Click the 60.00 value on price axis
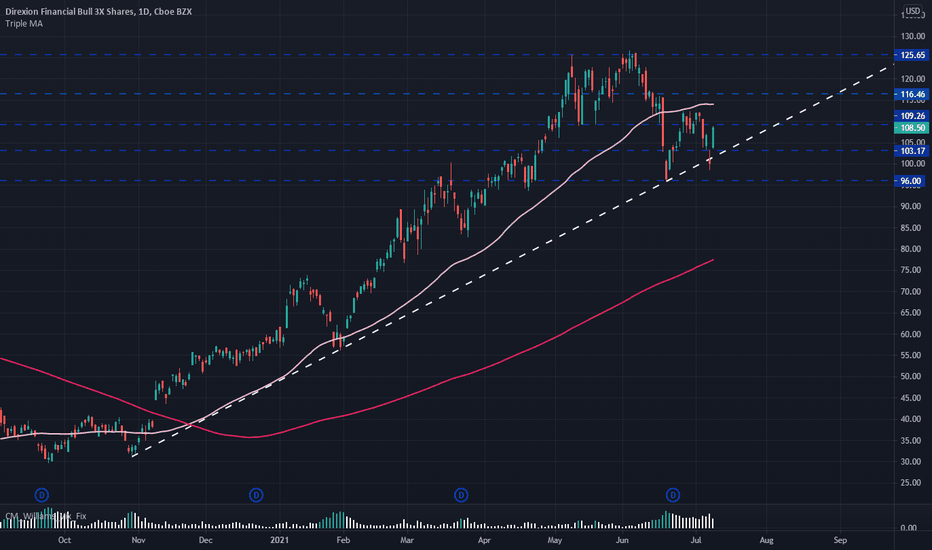This screenshot has height=550, width=932. 913,334
